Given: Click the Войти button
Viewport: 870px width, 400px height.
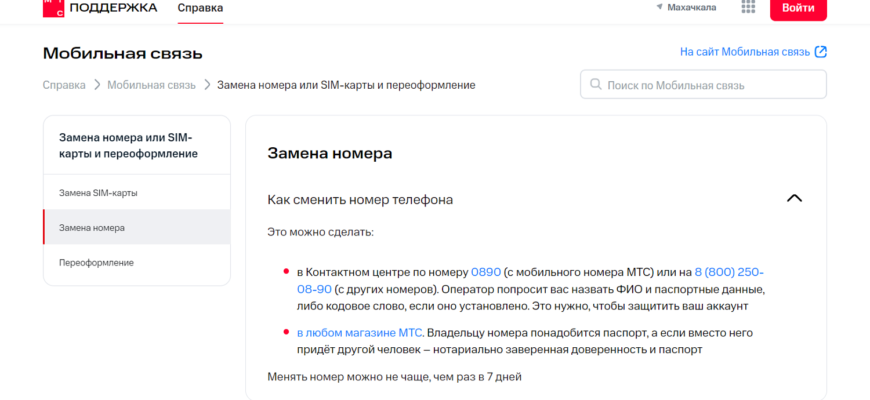Looking at the screenshot, I should (798, 8).
